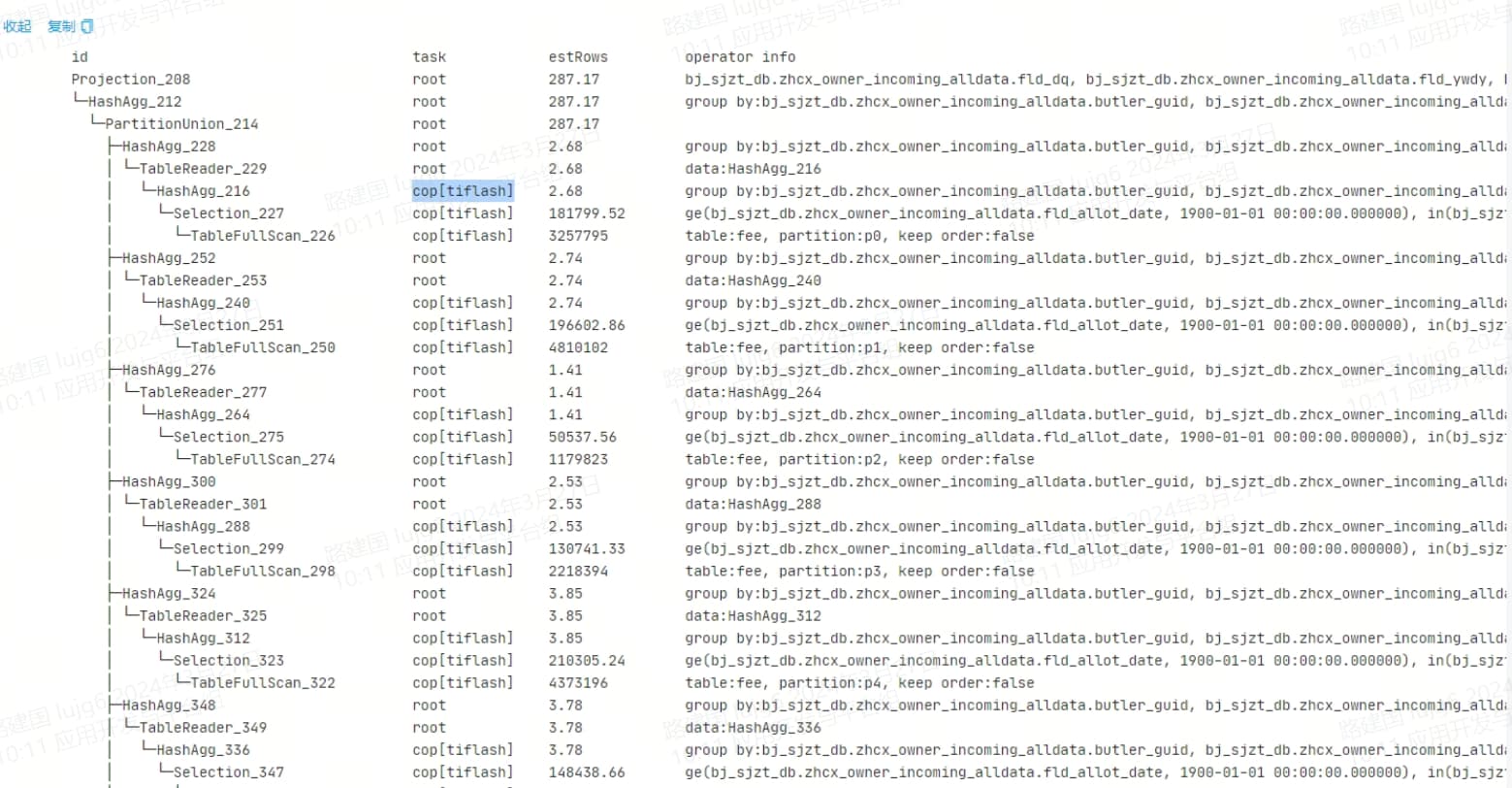Image resolution: width=1512 pixels, height=788 pixels.
Task: Click the TableFullScan_250 node
Action: pyautogui.click(x=263, y=347)
